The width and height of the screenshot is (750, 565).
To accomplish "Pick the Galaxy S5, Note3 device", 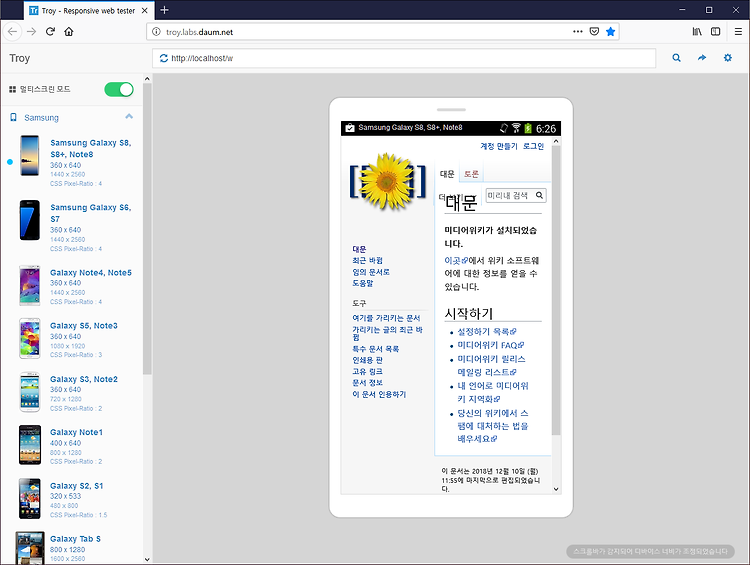I will [x=84, y=326].
